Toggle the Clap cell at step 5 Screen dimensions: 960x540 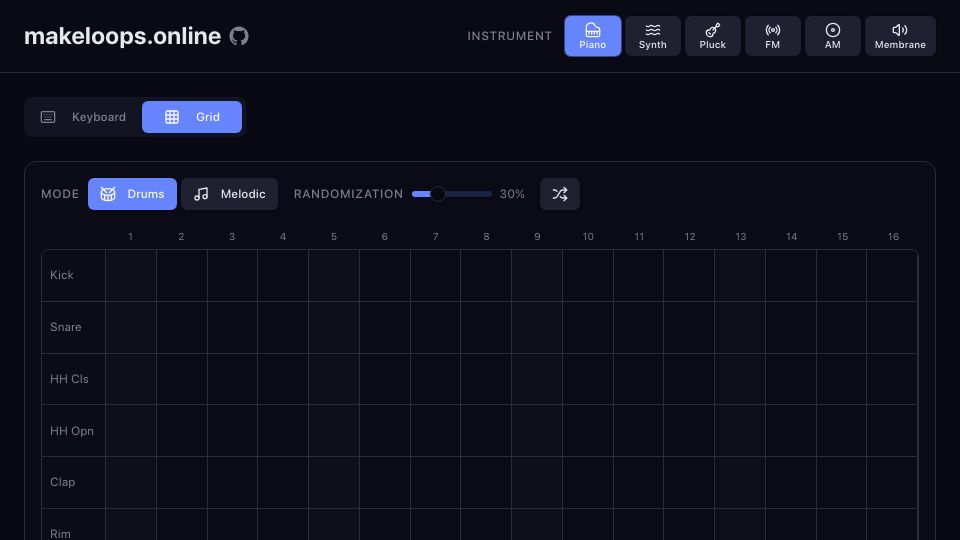[334, 482]
